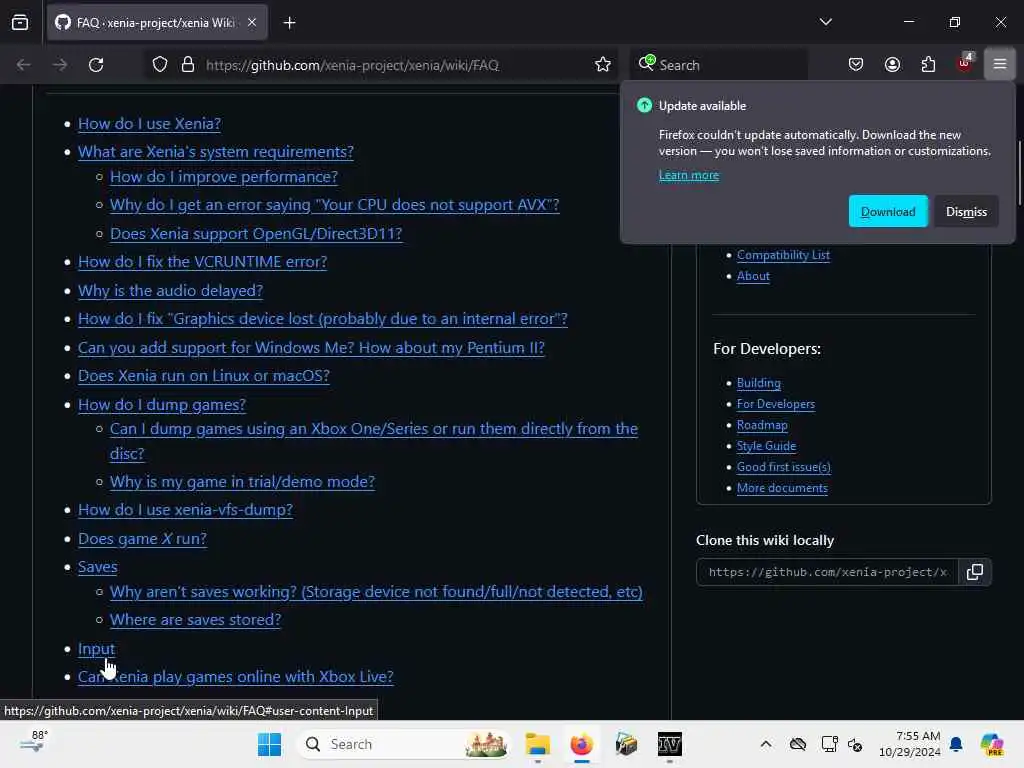Image resolution: width=1024 pixels, height=768 pixels.
Task: Dismiss the update notification
Action: pyautogui.click(x=966, y=212)
